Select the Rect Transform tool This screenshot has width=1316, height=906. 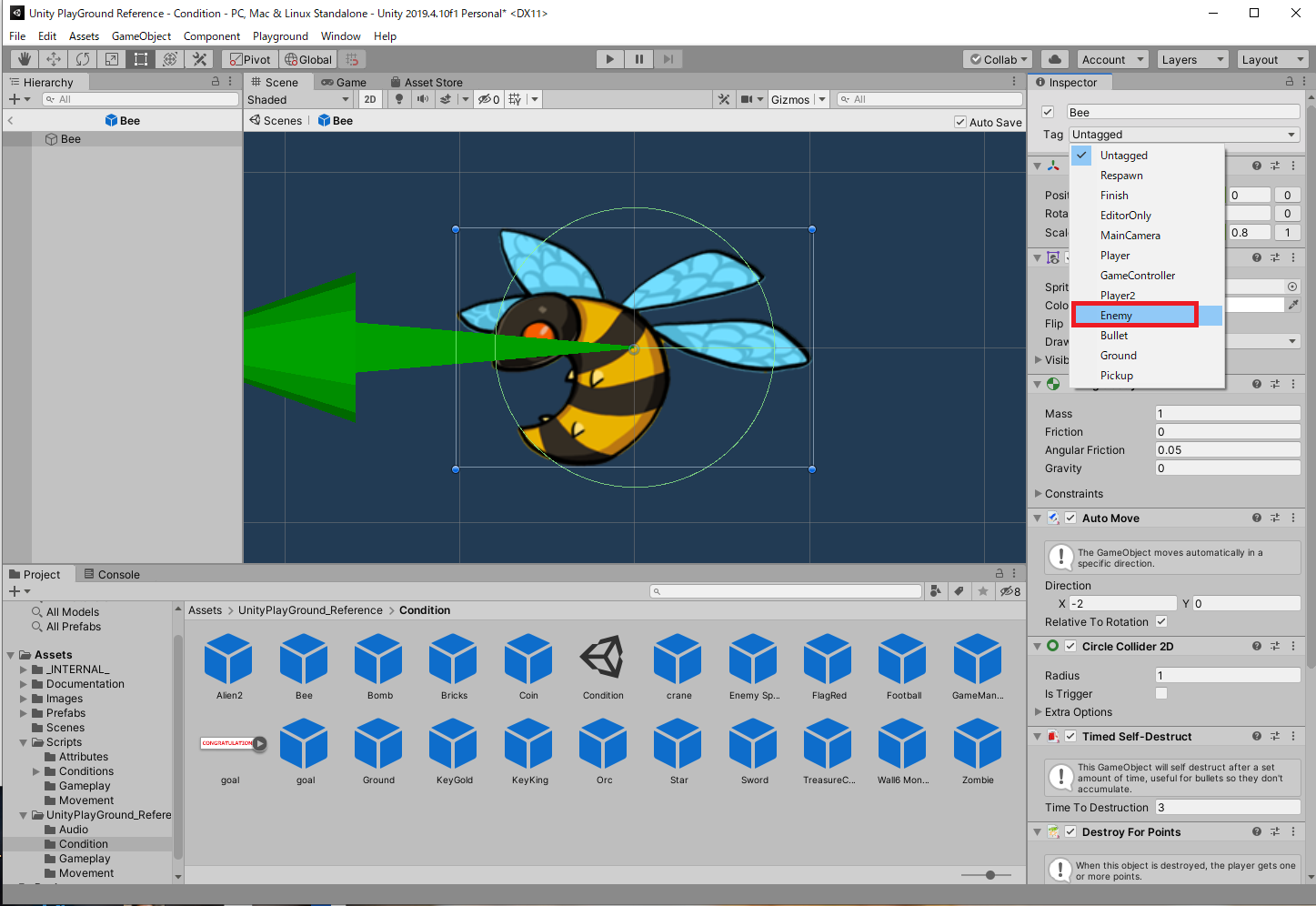(141, 59)
